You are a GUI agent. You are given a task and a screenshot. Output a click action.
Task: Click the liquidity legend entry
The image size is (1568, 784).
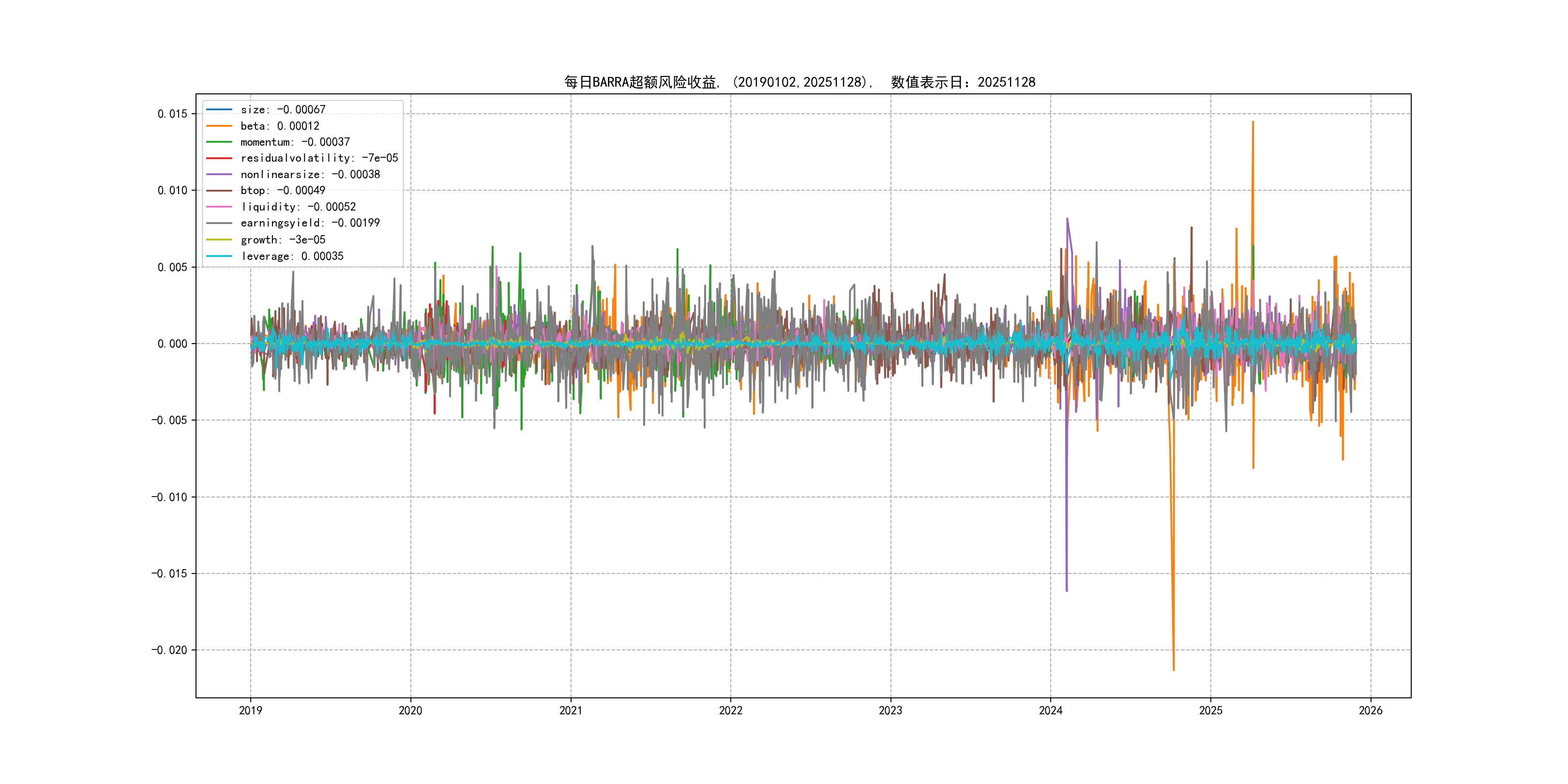[x=298, y=207]
